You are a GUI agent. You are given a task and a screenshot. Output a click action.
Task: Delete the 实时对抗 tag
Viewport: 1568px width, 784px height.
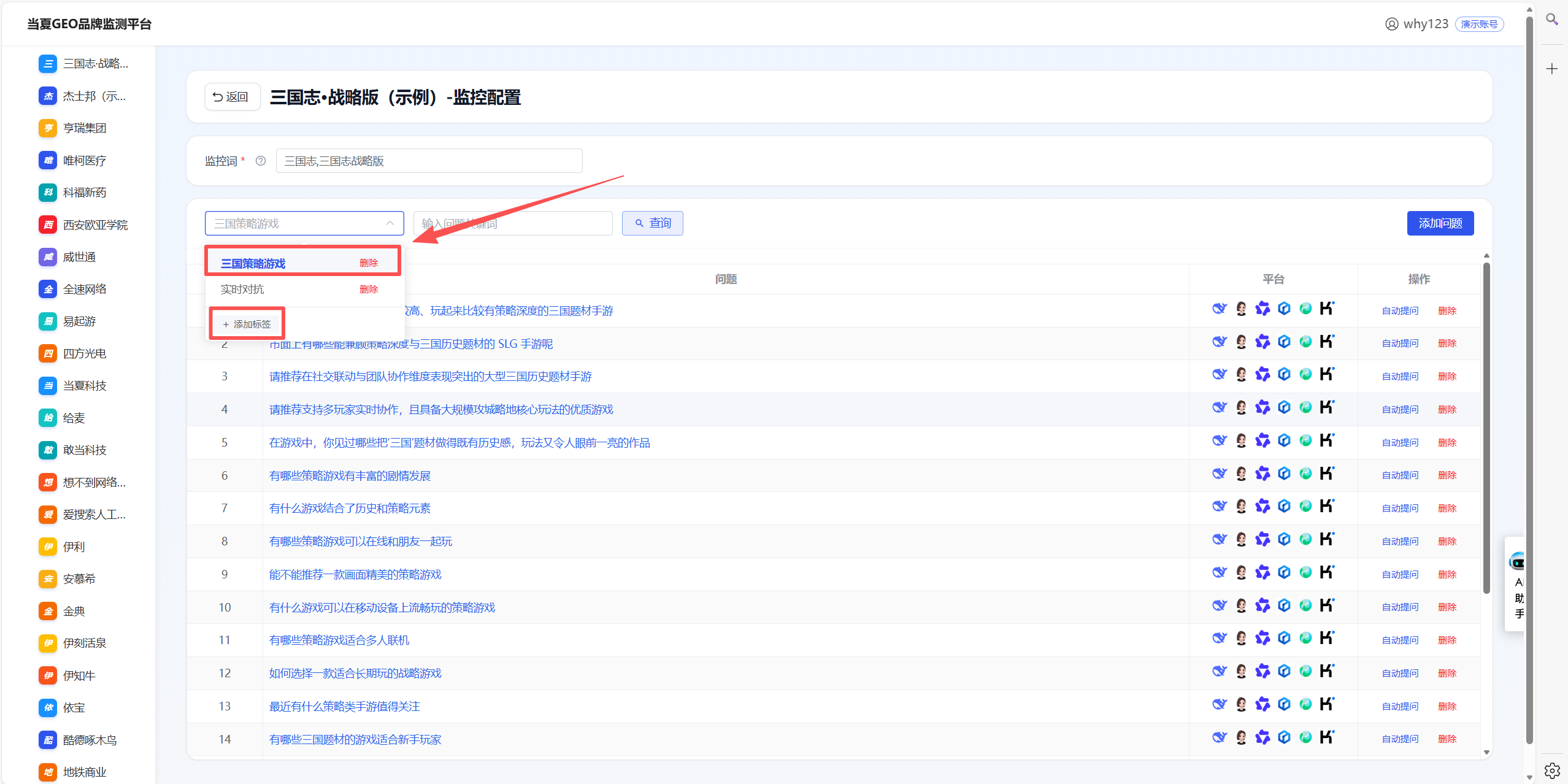click(369, 290)
